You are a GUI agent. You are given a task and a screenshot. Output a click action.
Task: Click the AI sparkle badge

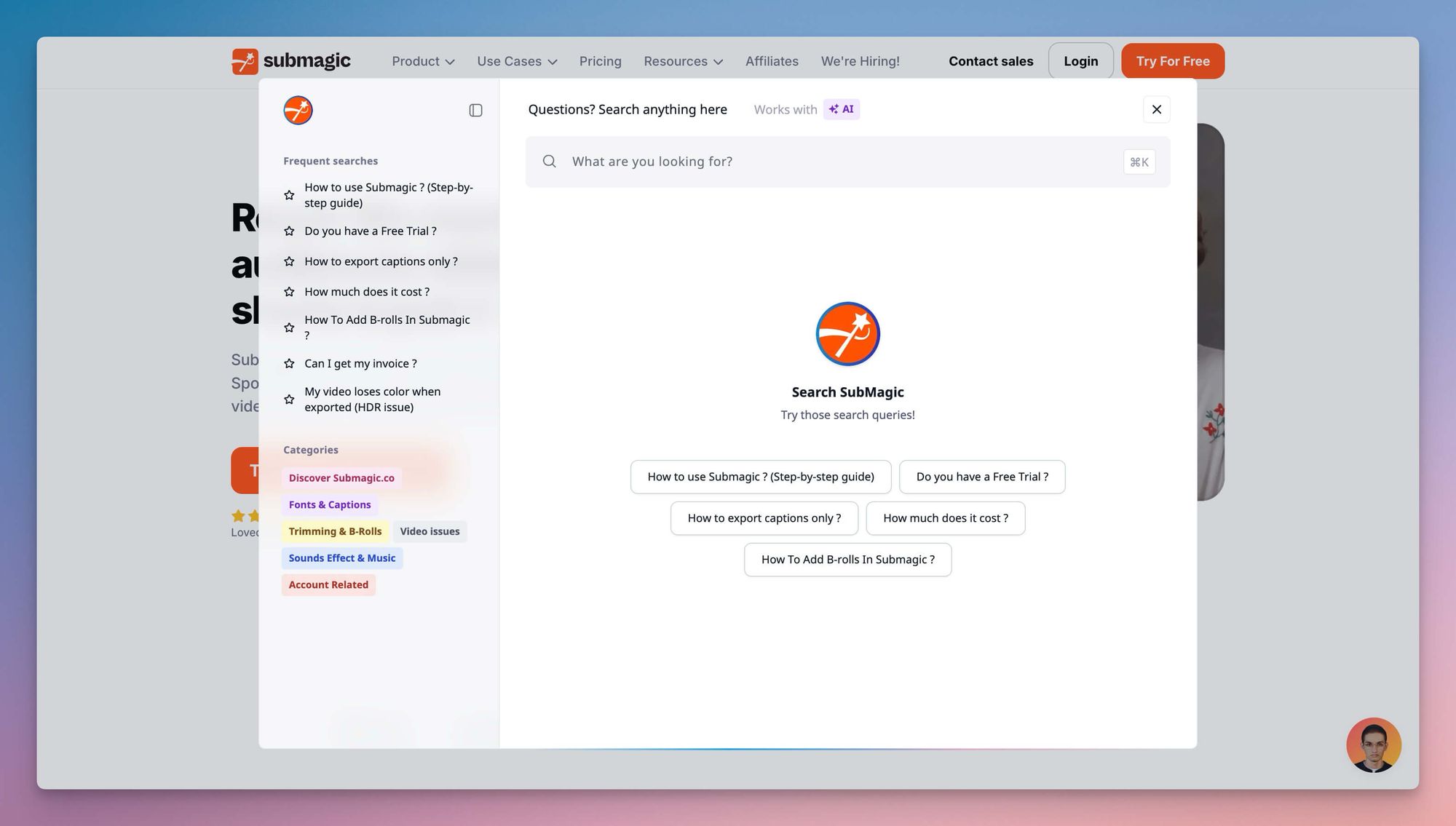(x=842, y=109)
